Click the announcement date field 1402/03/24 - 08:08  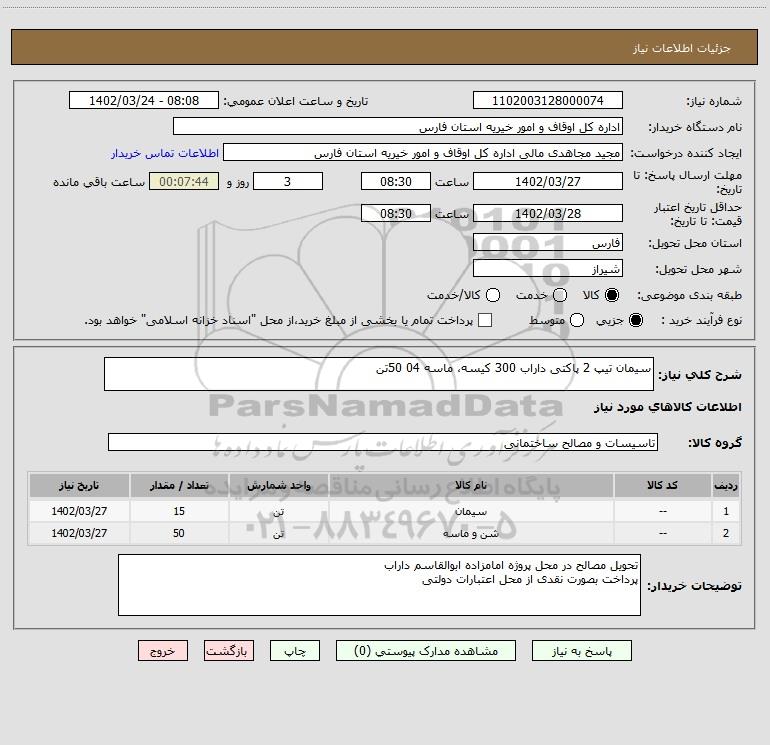point(144,101)
